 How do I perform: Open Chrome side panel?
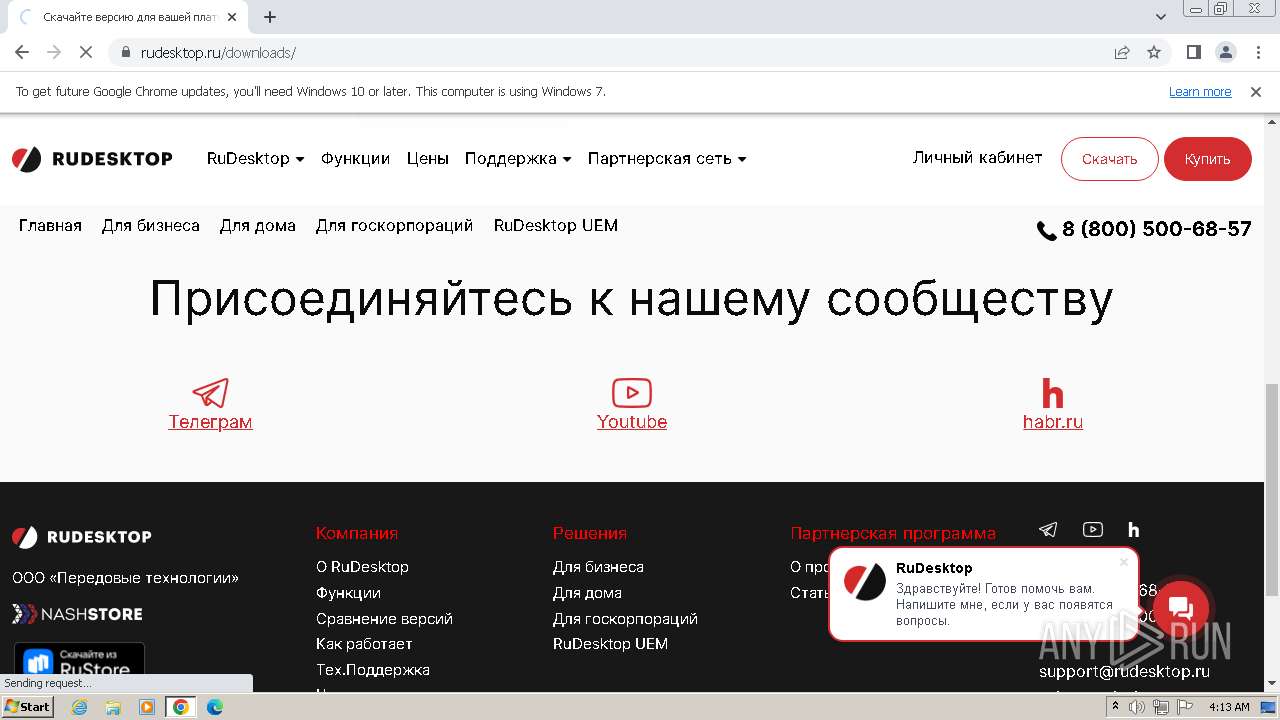click(x=1194, y=52)
